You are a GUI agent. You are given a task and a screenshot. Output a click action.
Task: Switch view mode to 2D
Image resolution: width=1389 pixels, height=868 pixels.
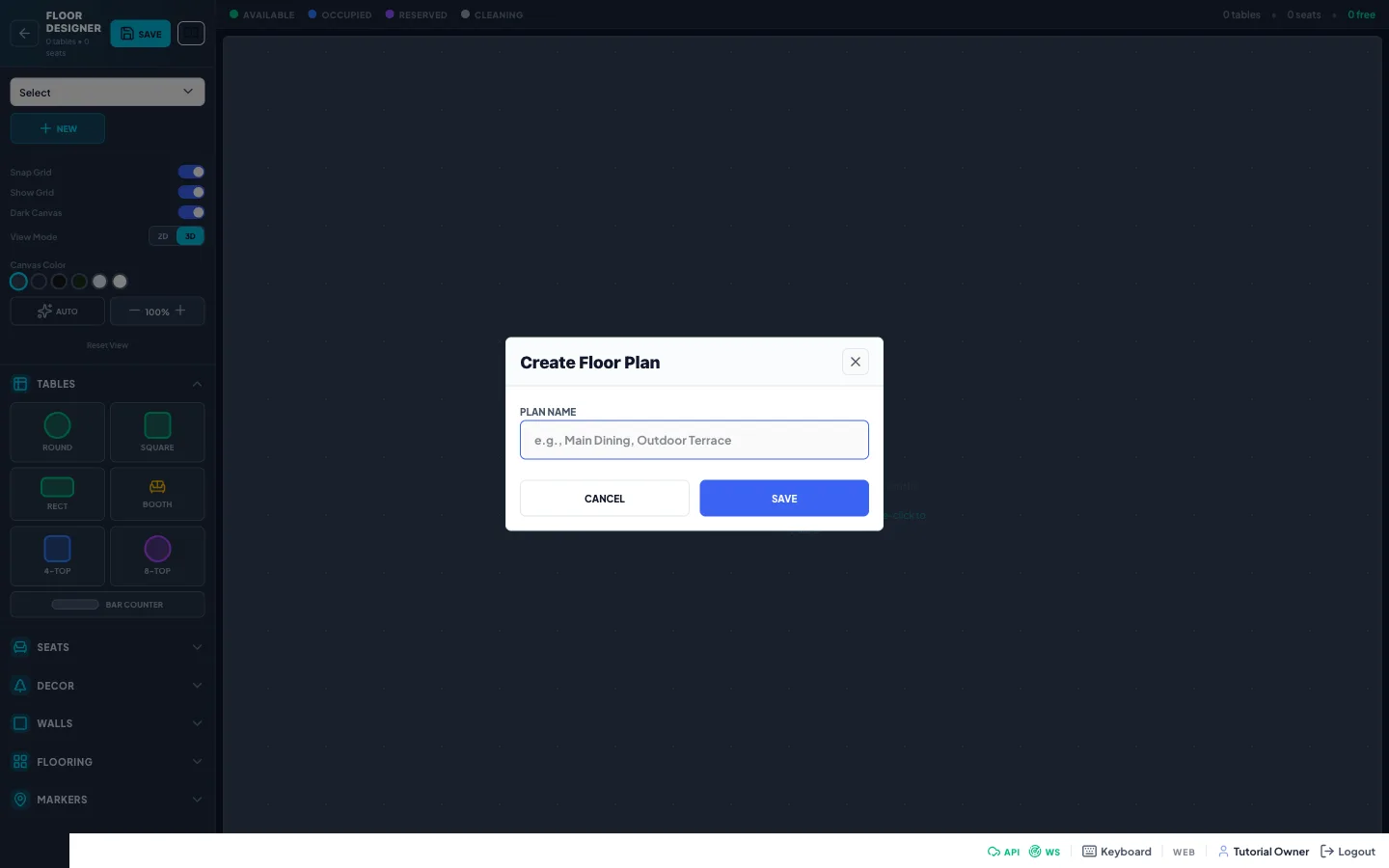[163, 236]
